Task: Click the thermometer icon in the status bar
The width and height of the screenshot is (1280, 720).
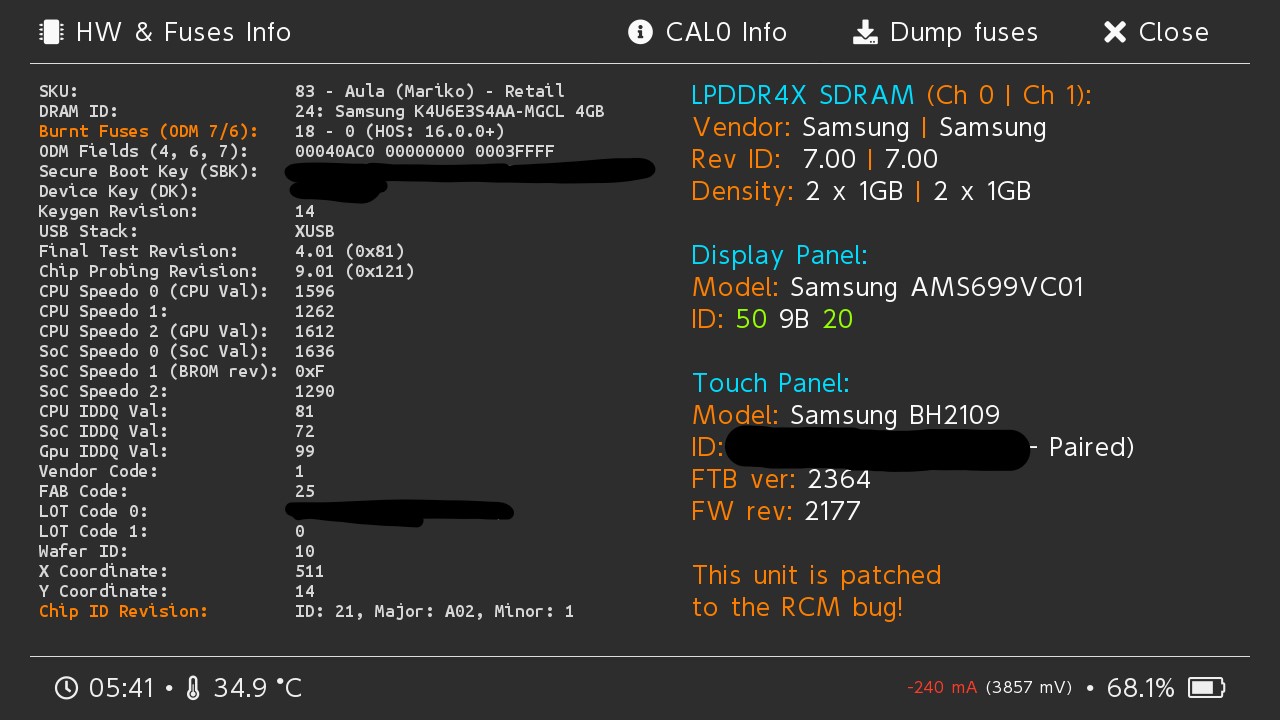Action: click(193, 688)
